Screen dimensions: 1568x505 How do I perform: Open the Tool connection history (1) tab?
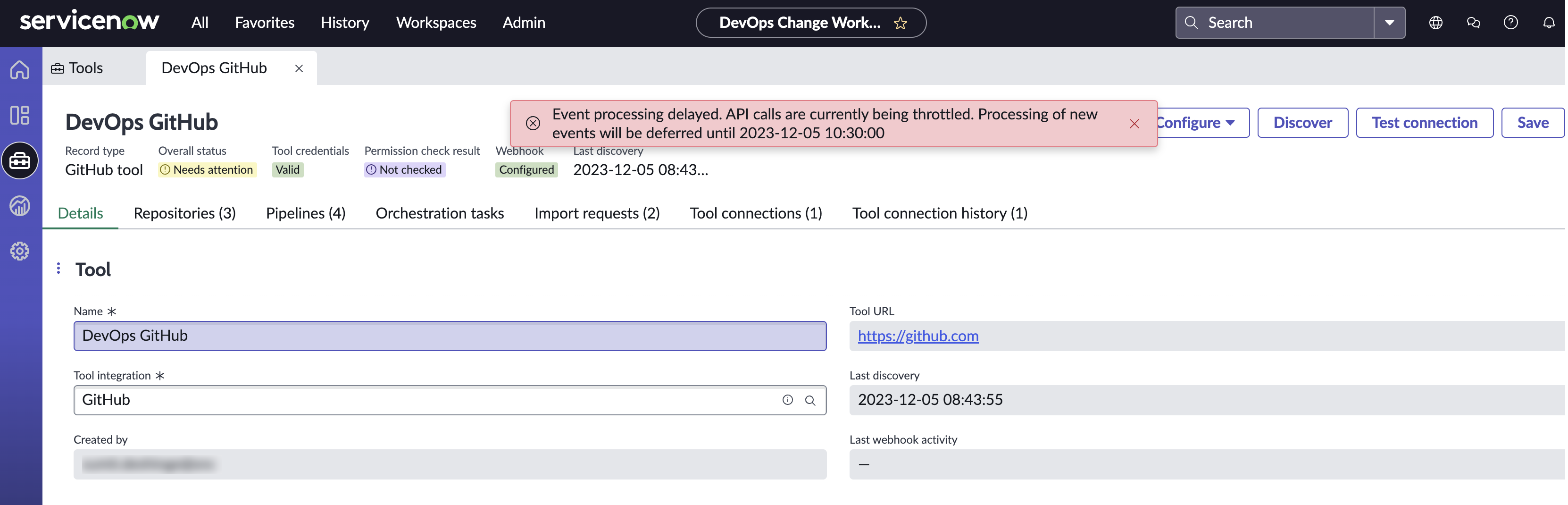(940, 213)
